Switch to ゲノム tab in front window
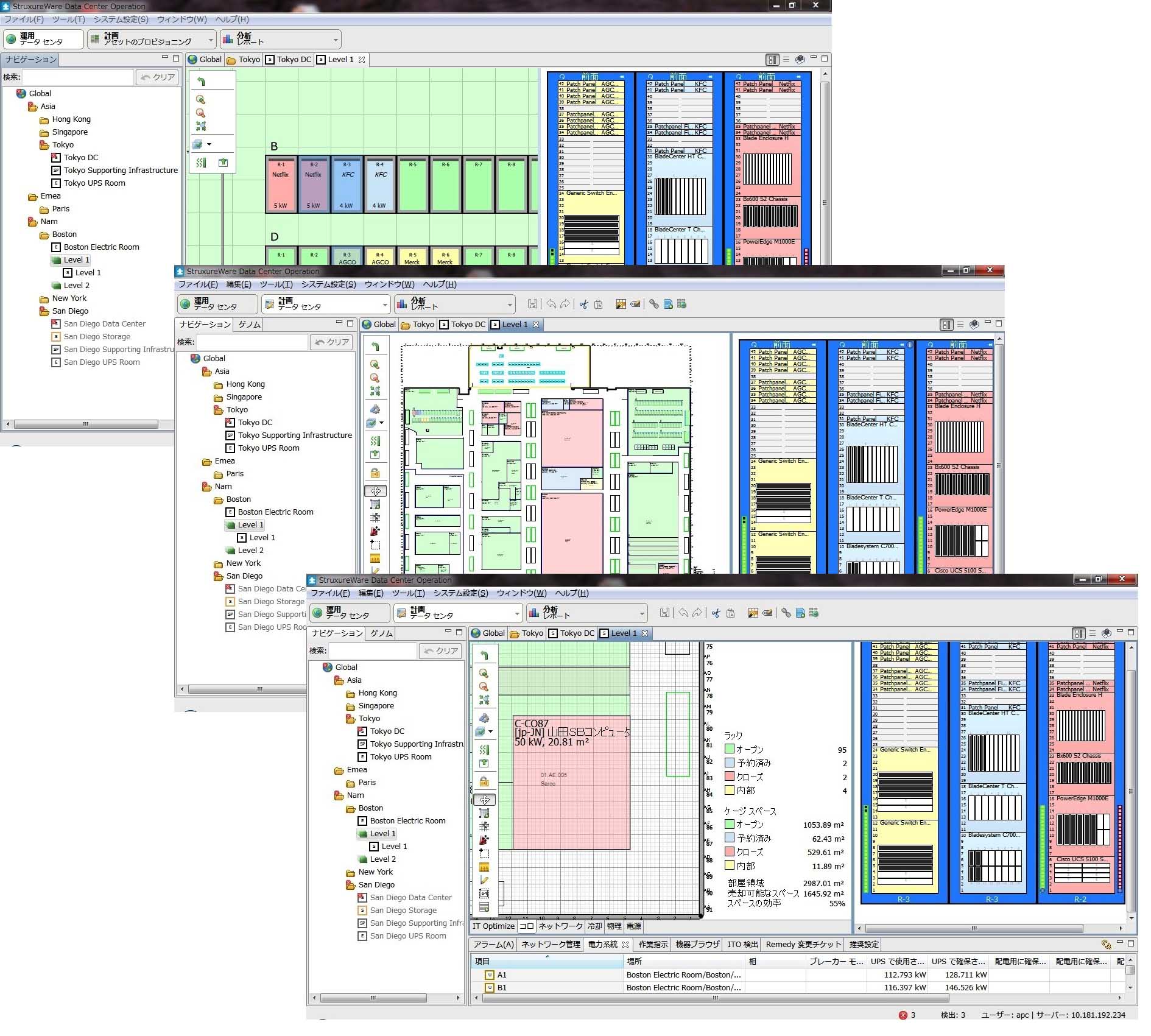Image resolution: width=1151 pixels, height=1036 pixels. [381, 633]
